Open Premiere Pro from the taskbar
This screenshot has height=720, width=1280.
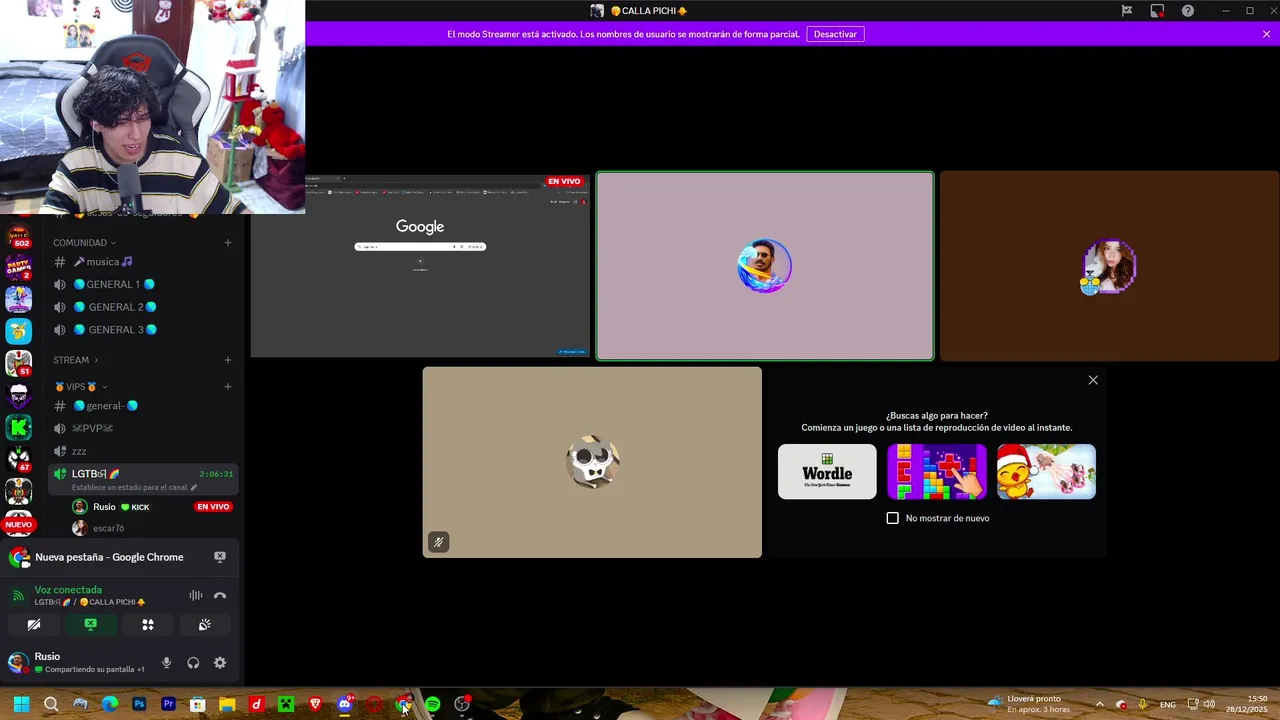(168, 704)
